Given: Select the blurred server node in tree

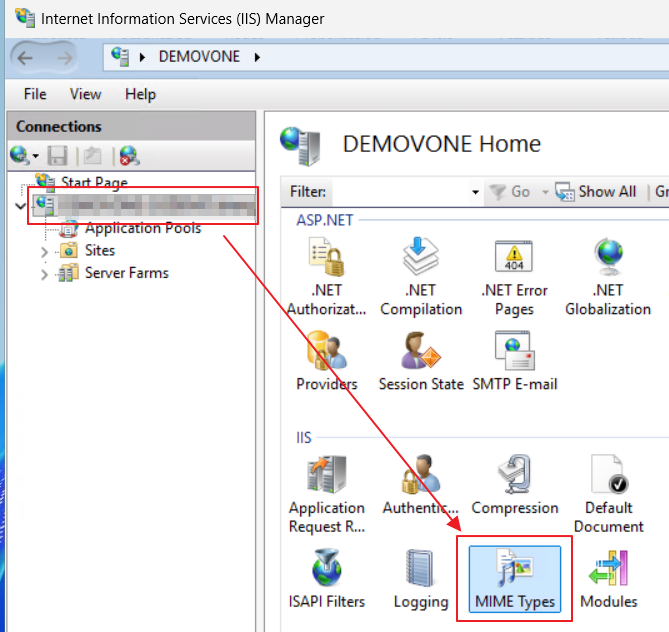Looking at the screenshot, I should [x=144, y=206].
